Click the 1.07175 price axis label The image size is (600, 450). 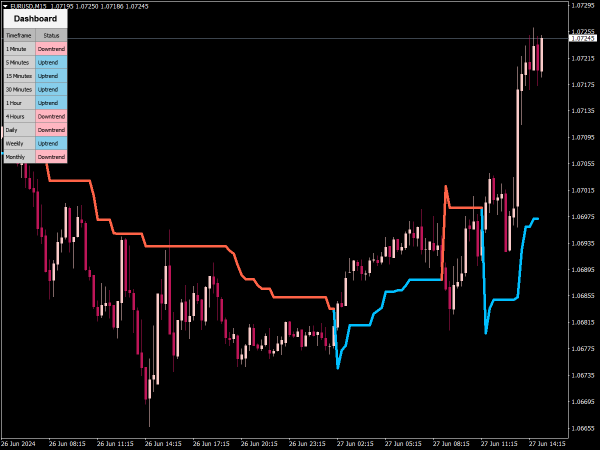tap(583, 85)
